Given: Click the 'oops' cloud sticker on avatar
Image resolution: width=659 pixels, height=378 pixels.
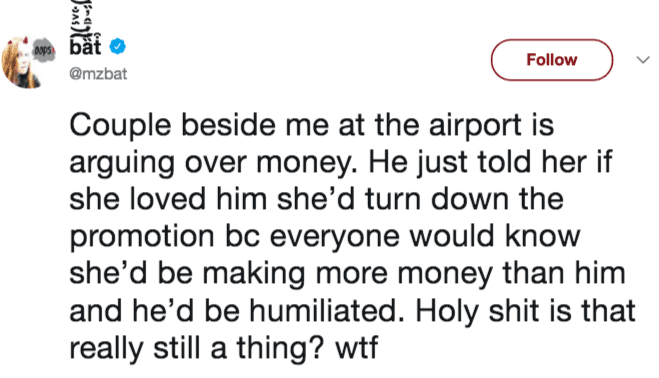Looking at the screenshot, I should pos(43,51).
